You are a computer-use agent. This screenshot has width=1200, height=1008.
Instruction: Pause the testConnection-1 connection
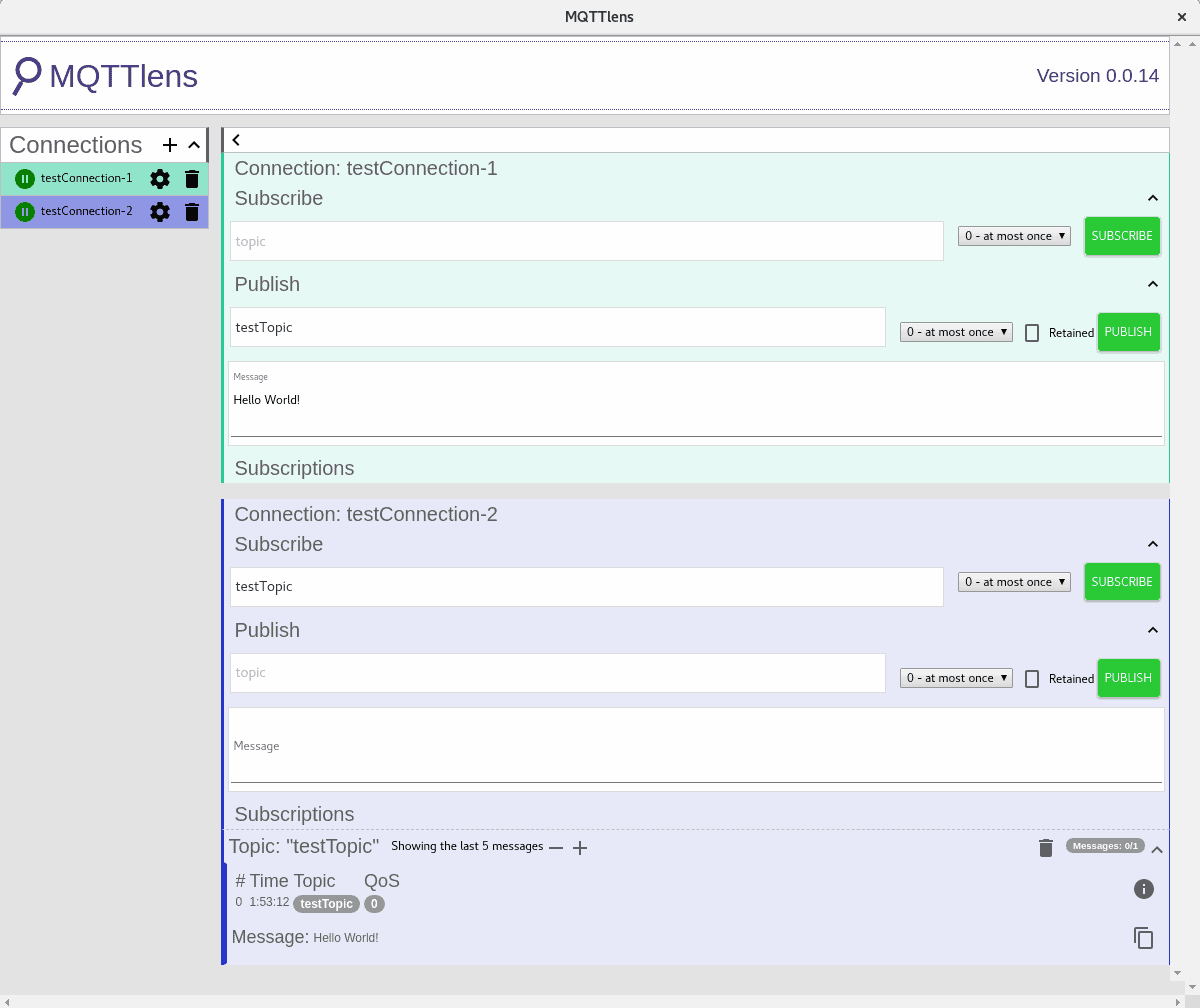[24, 178]
